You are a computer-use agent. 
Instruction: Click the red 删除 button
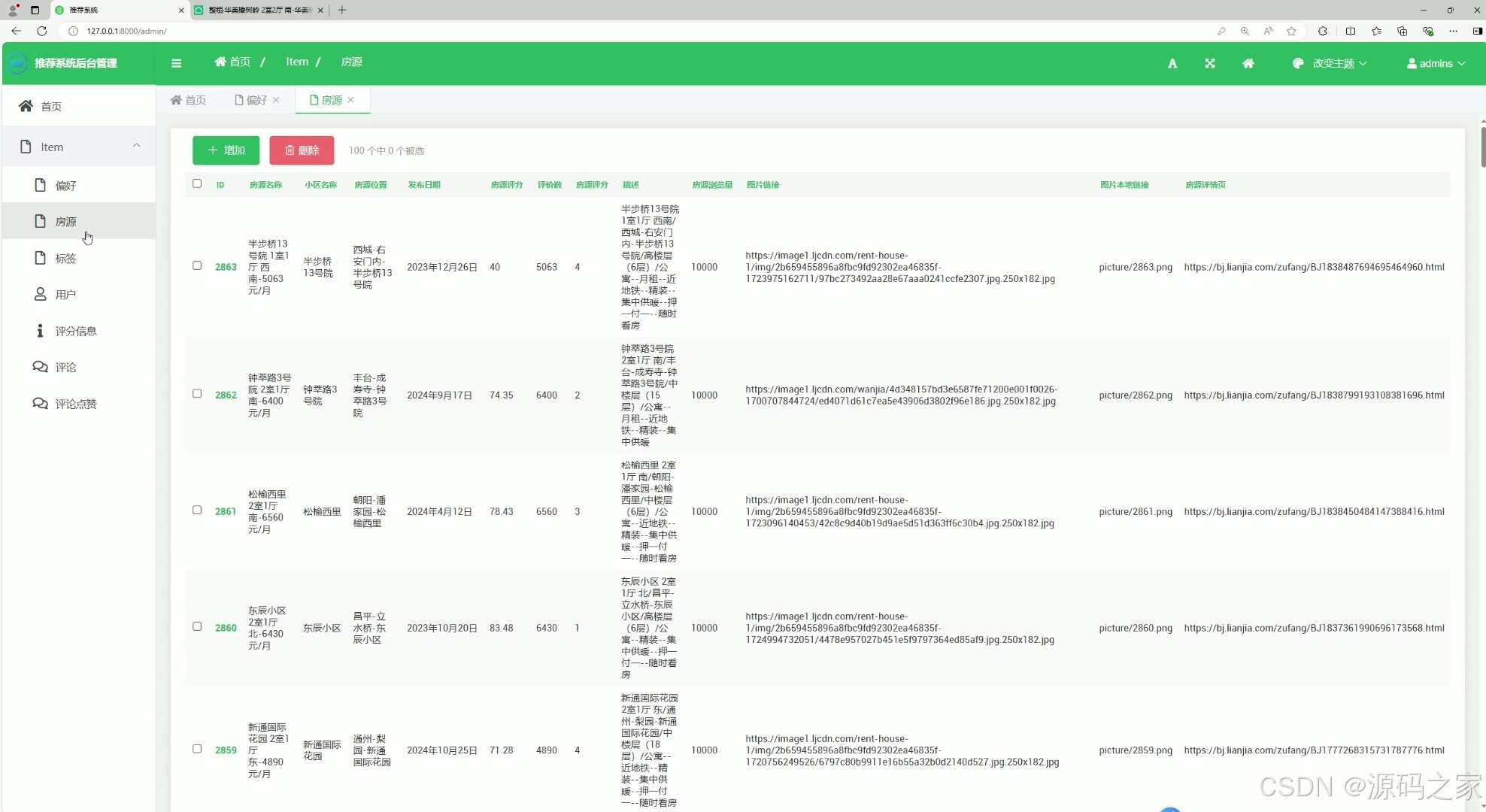point(302,150)
